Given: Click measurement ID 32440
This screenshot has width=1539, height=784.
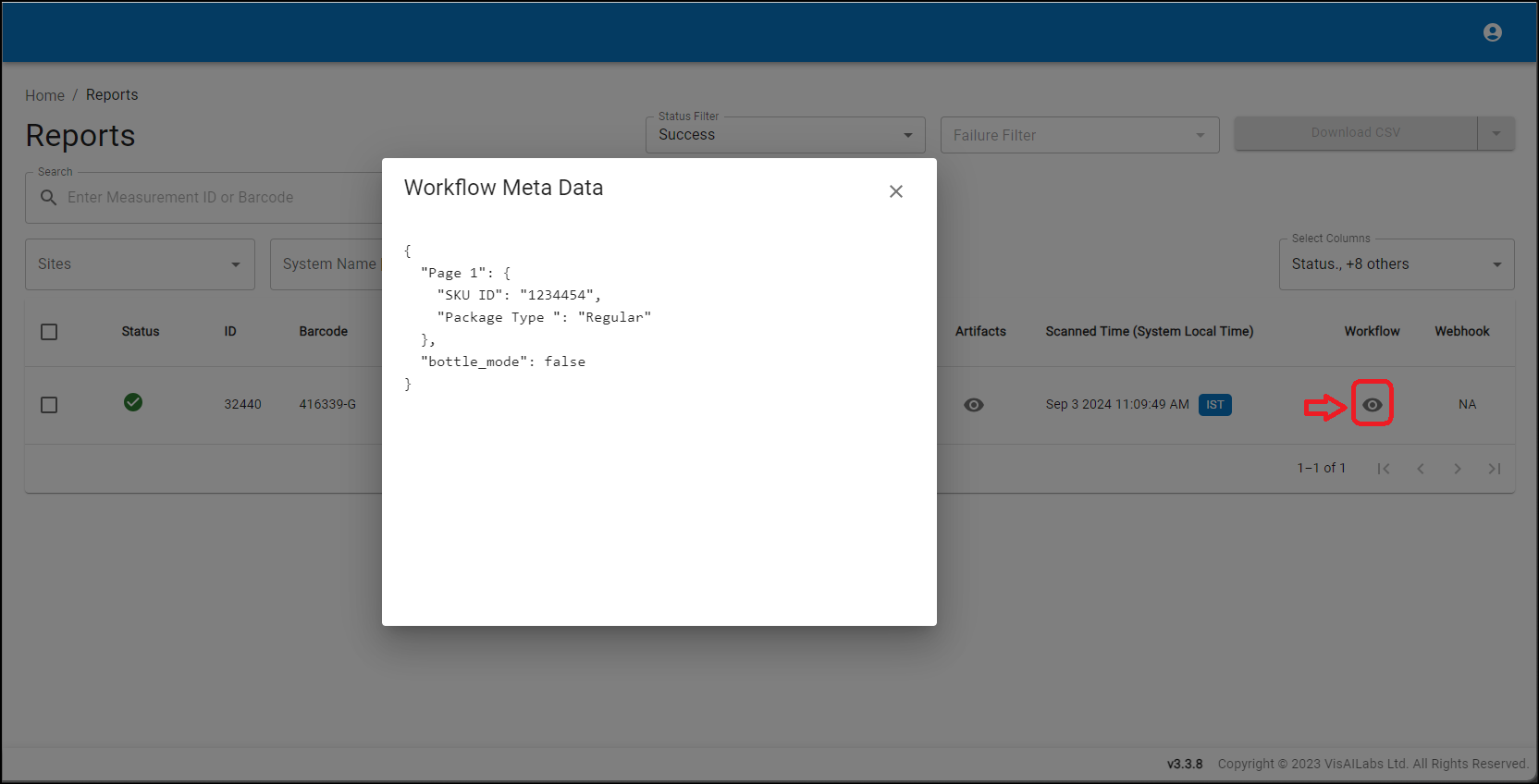Looking at the screenshot, I should pyautogui.click(x=242, y=405).
